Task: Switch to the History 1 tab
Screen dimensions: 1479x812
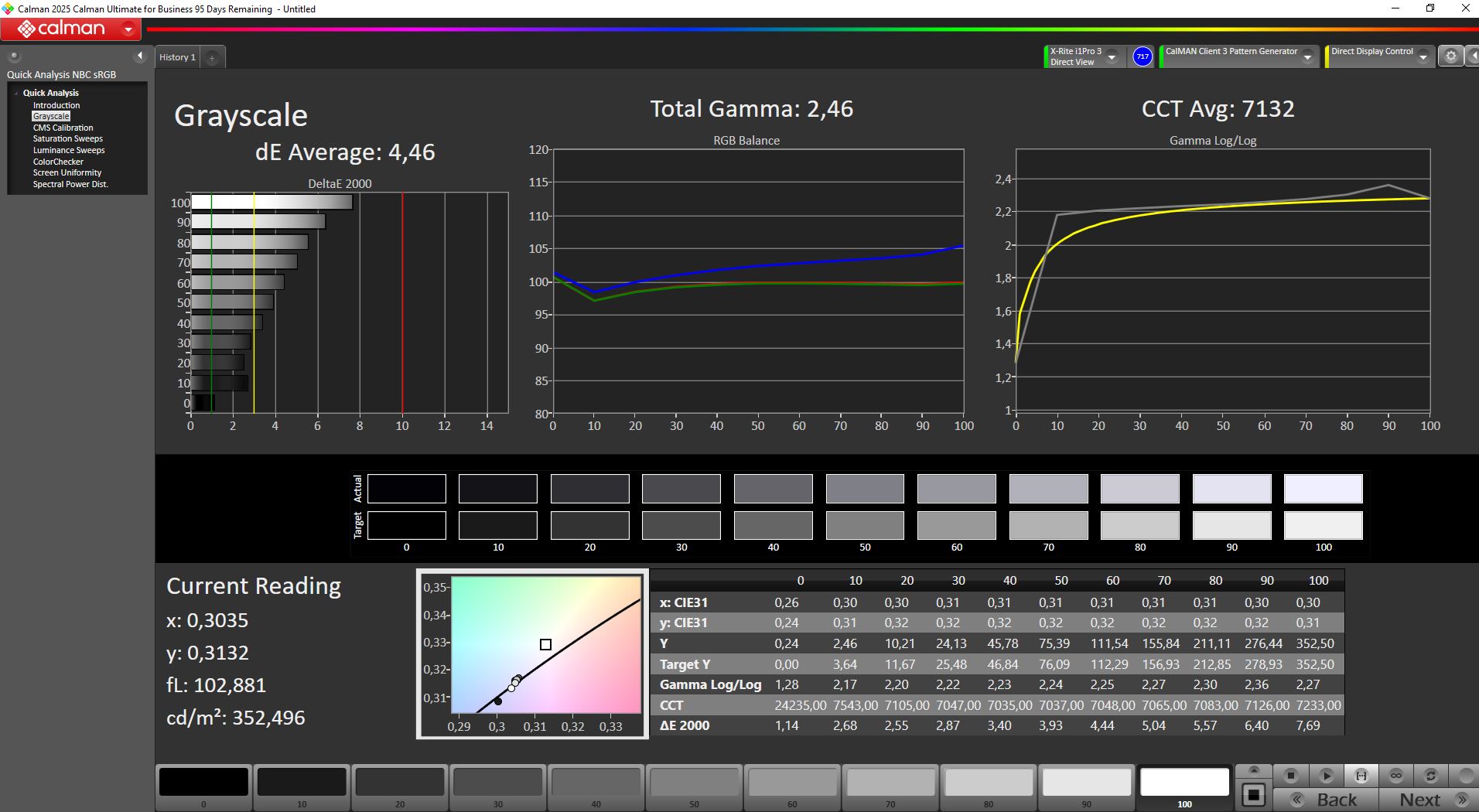Action: (x=177, y=57)
